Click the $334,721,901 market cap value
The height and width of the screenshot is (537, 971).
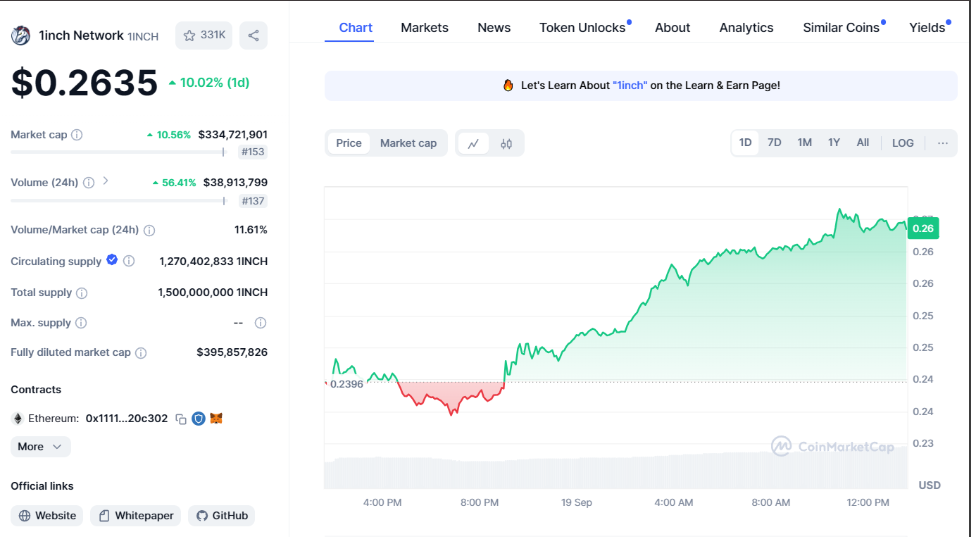coord(233,134)
